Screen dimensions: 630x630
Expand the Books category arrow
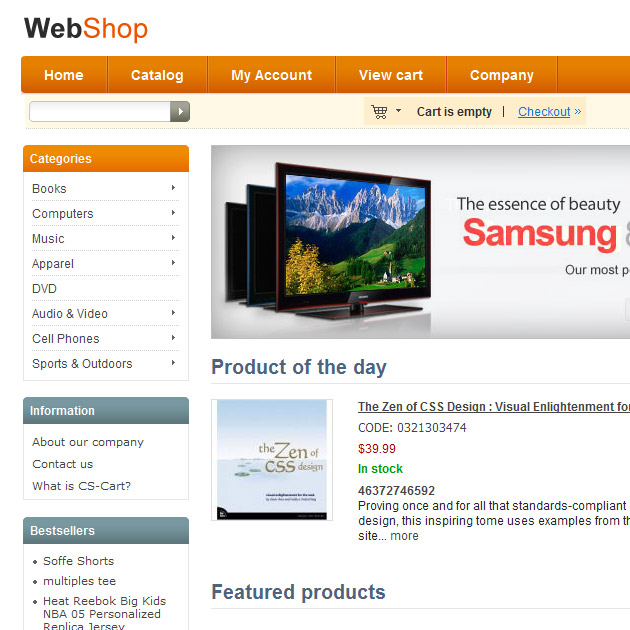click(173, 188)
